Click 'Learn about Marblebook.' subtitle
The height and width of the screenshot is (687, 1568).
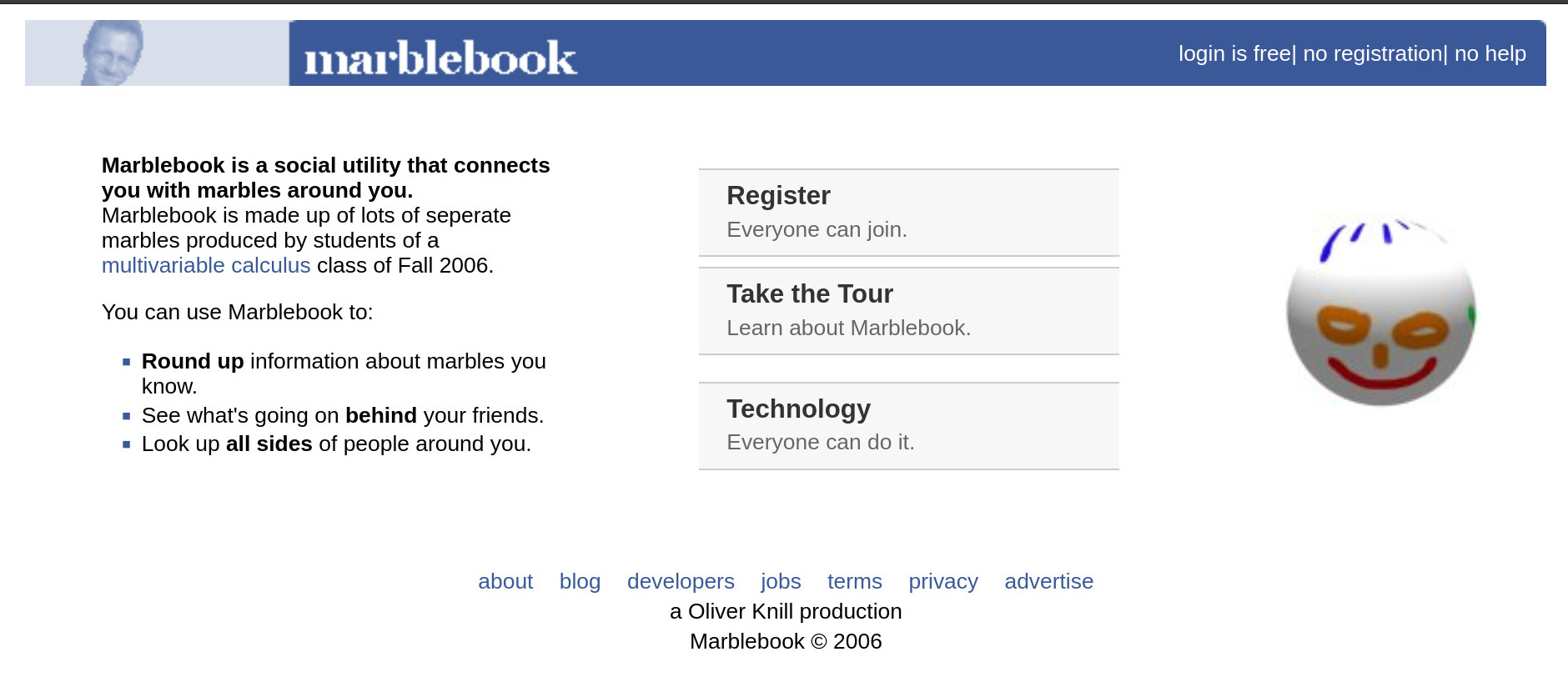pyautogui.click(x=848, y=328)
